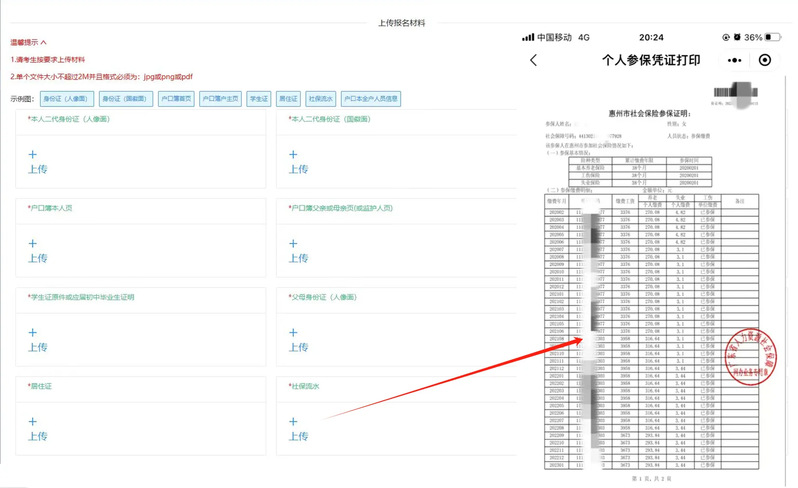The image size is (798, 488).
Task: Open the three-dot more menu on phone
Action: coord(735,61)
